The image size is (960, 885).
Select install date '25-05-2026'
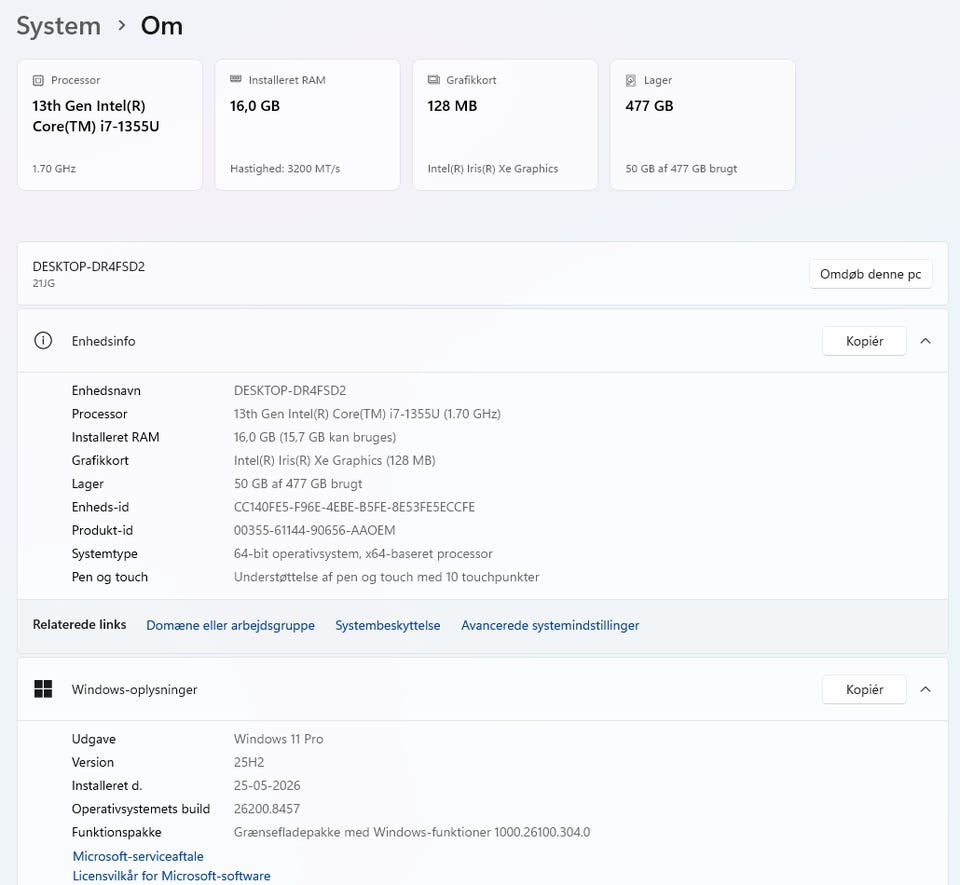[267, 785]
